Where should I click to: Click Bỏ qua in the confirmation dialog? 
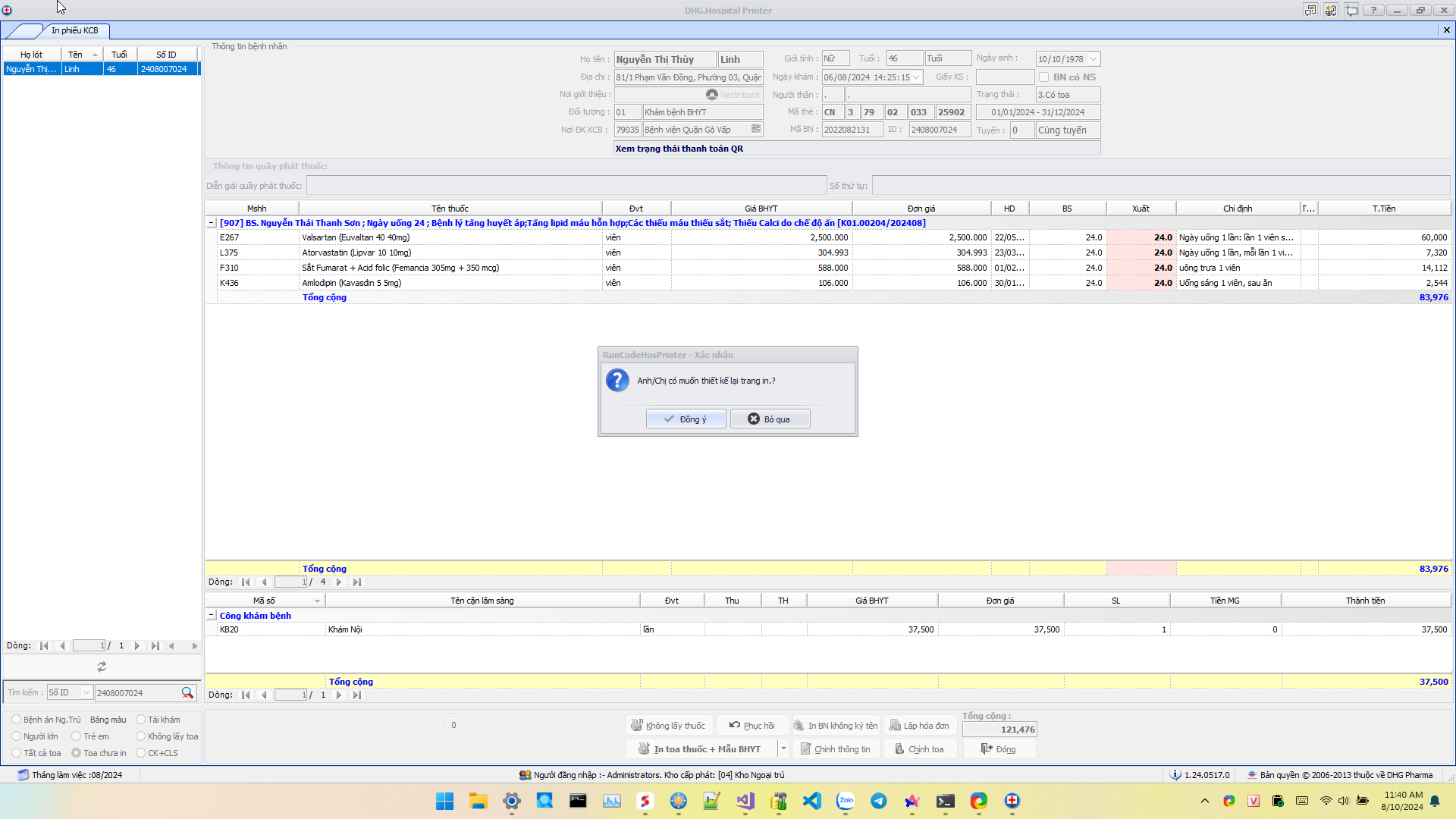pyautogui.click(x=770, y=419)
